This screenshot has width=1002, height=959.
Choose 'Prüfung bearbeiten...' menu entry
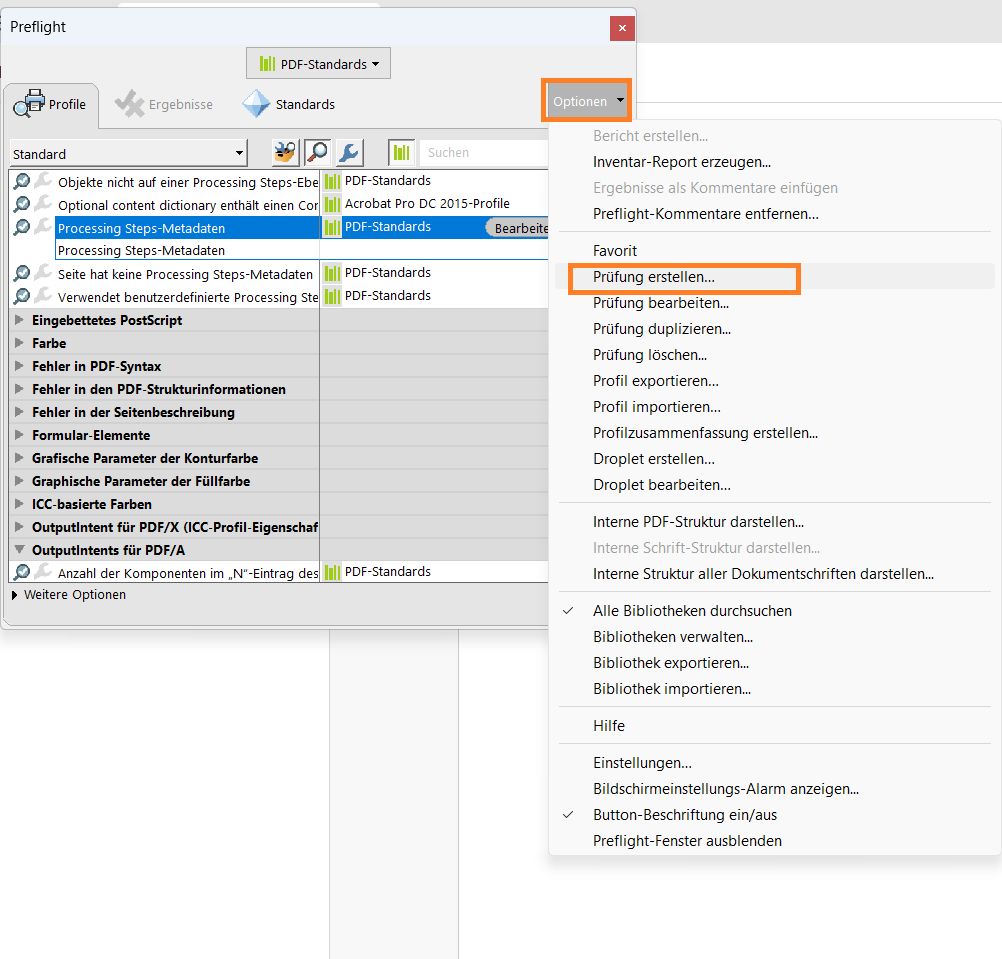(661, 303)
